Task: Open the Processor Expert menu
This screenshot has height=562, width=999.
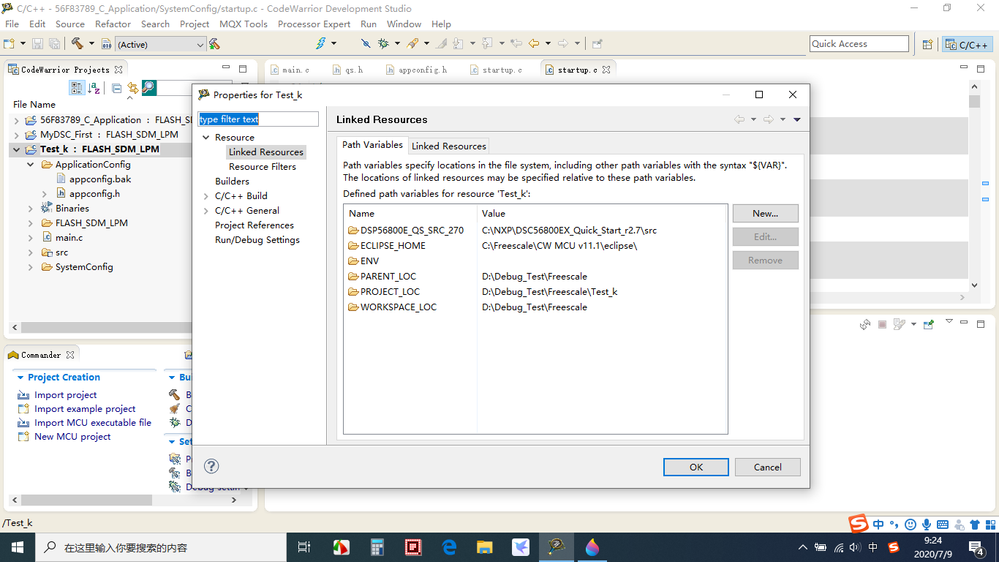Action: [313, 24]
